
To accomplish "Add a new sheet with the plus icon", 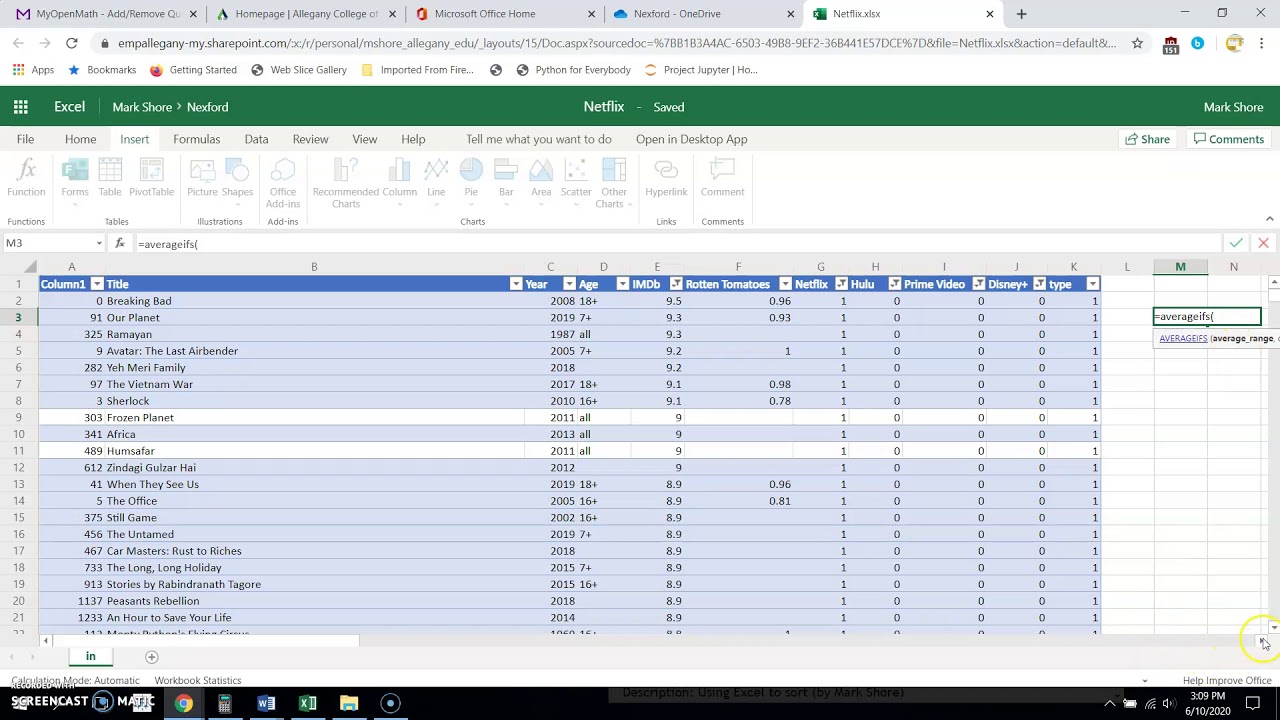I will 152,657.
